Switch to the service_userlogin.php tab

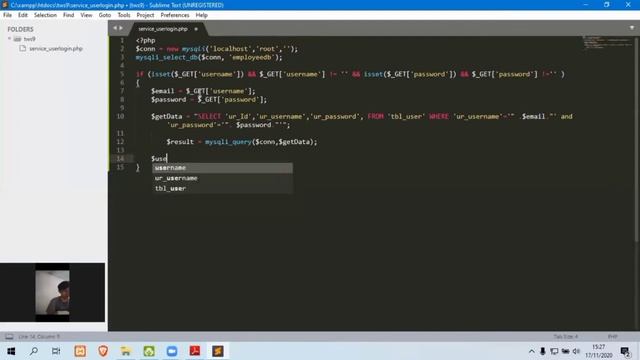coord(163,29)
